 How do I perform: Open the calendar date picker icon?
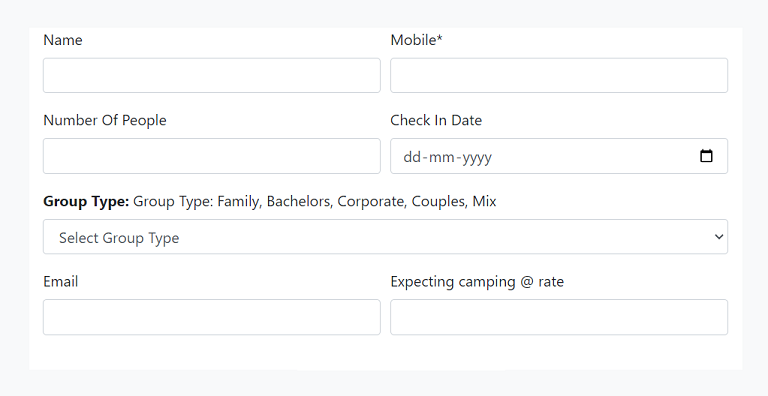tap(706, 156)
